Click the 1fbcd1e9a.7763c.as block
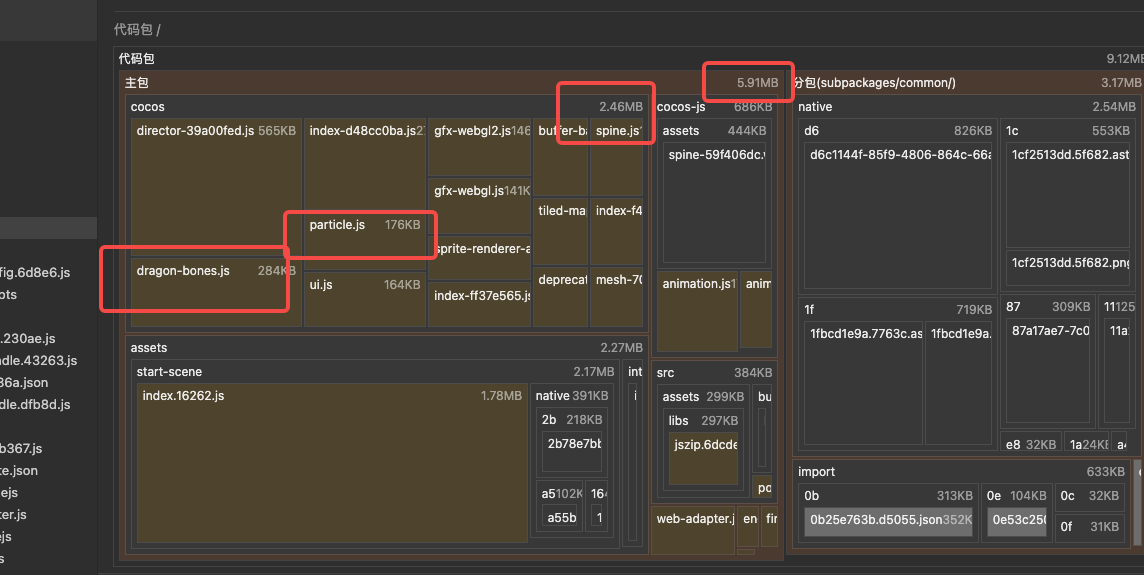Viewport: 1144px width, 575px height. click(x=864, y=382)
